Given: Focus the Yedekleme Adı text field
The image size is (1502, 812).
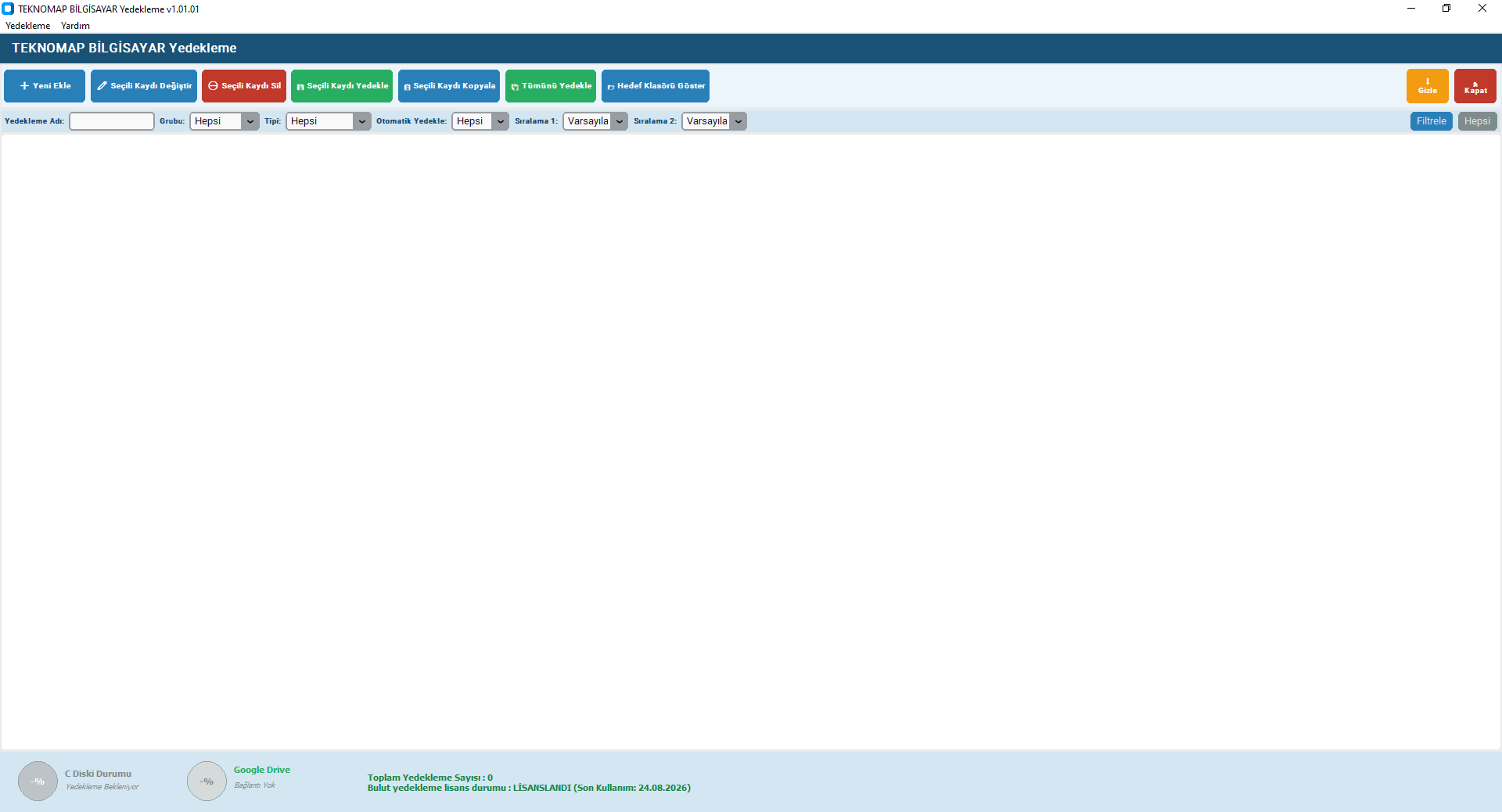Looking at the screenshot, I should 112,121.
